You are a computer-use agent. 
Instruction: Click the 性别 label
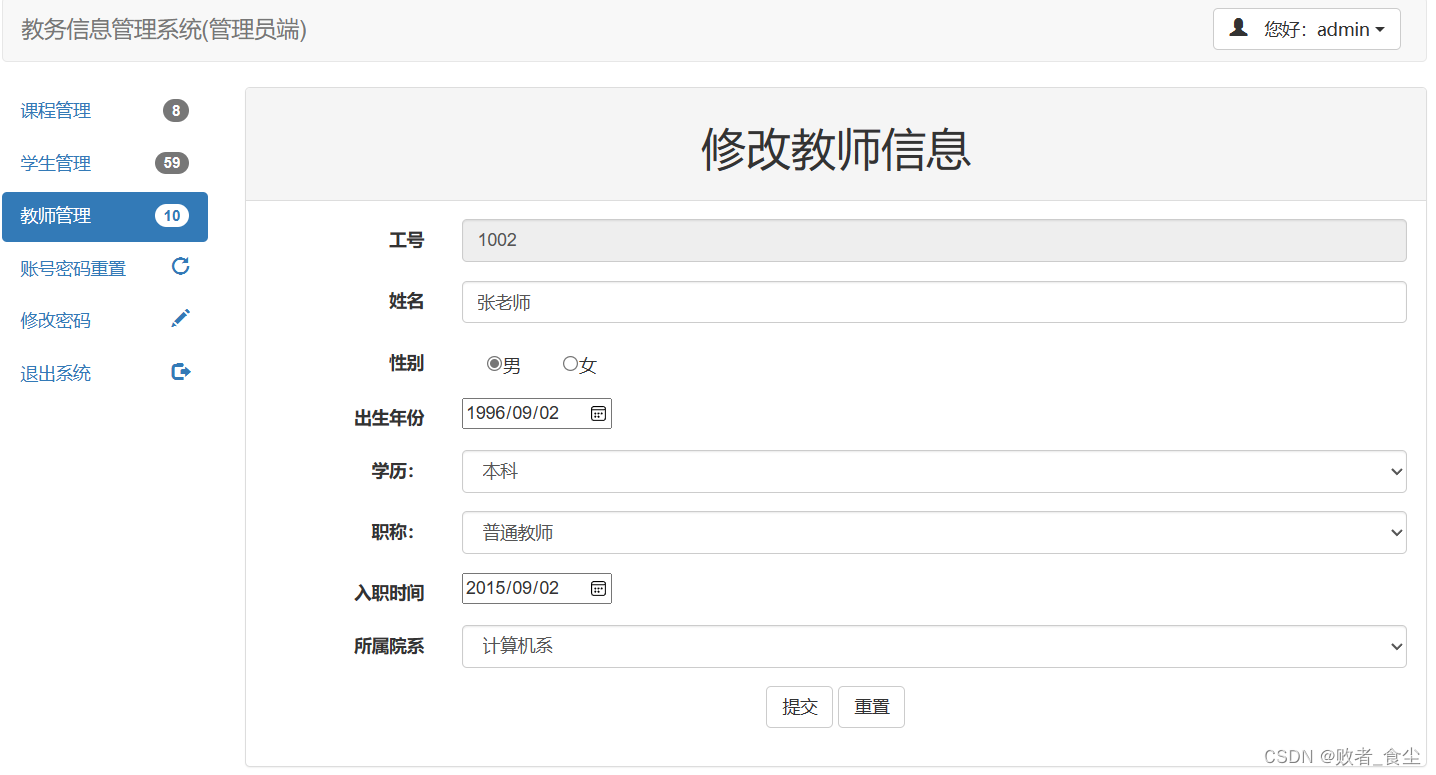pyautogui.click(x=406, y=363)
